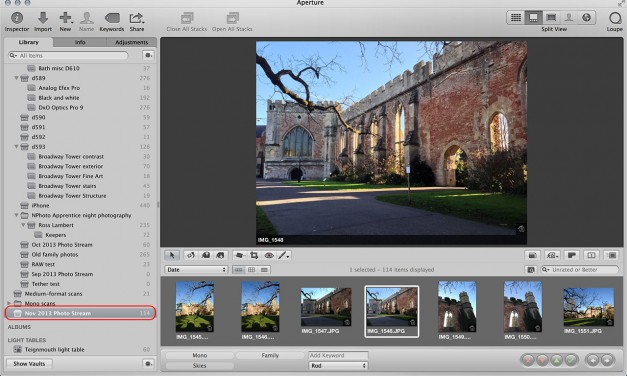Expand the Mono scans folder

[9, 303]
